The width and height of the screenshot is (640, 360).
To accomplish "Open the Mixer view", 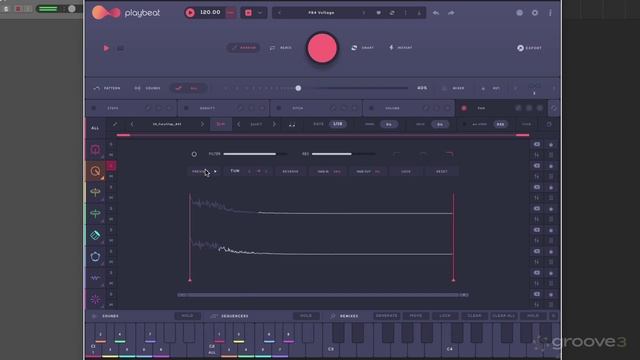I will (x=453, y=88).
